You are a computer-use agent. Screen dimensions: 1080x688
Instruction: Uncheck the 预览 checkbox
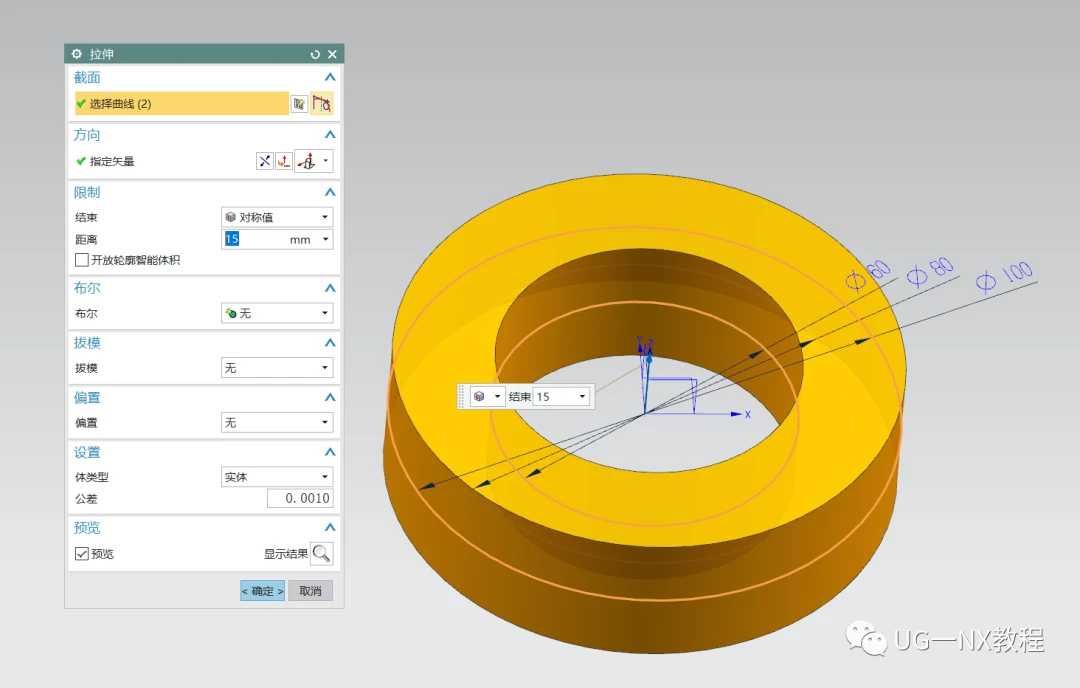coord(82,554)
